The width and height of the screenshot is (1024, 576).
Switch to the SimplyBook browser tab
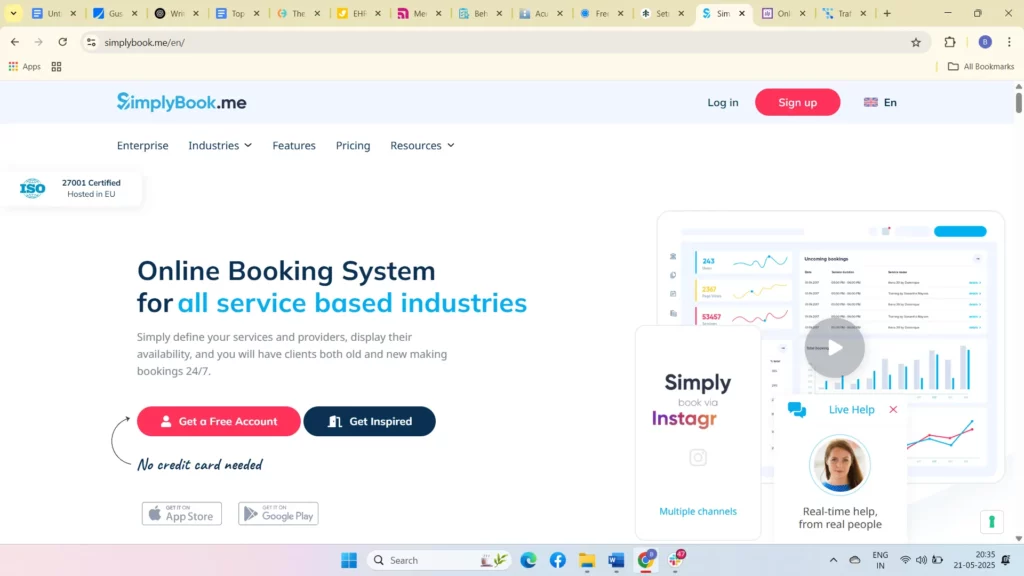pyautogui.click(x=723, y=13)
